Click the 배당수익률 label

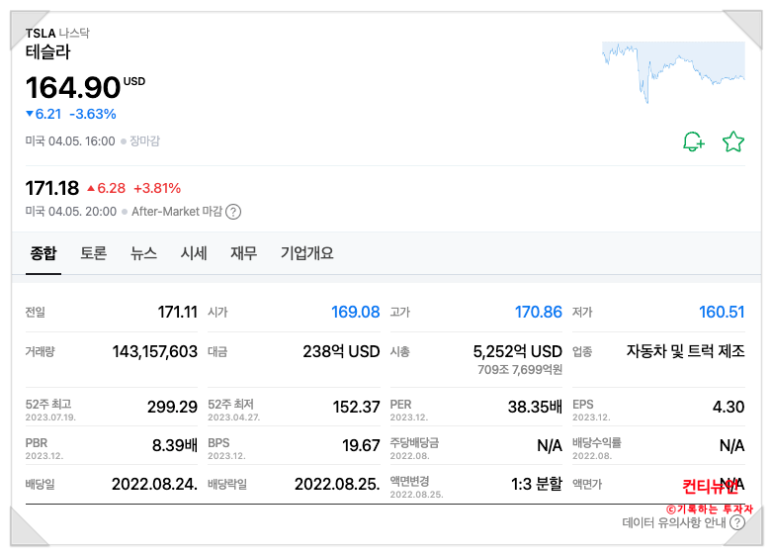click(x=597, y=443)
